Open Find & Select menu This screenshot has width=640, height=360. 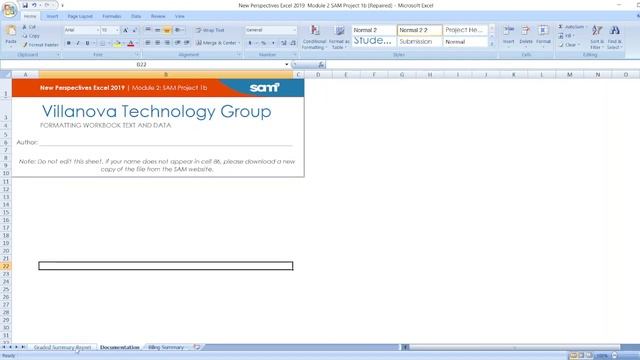point(614,37)
